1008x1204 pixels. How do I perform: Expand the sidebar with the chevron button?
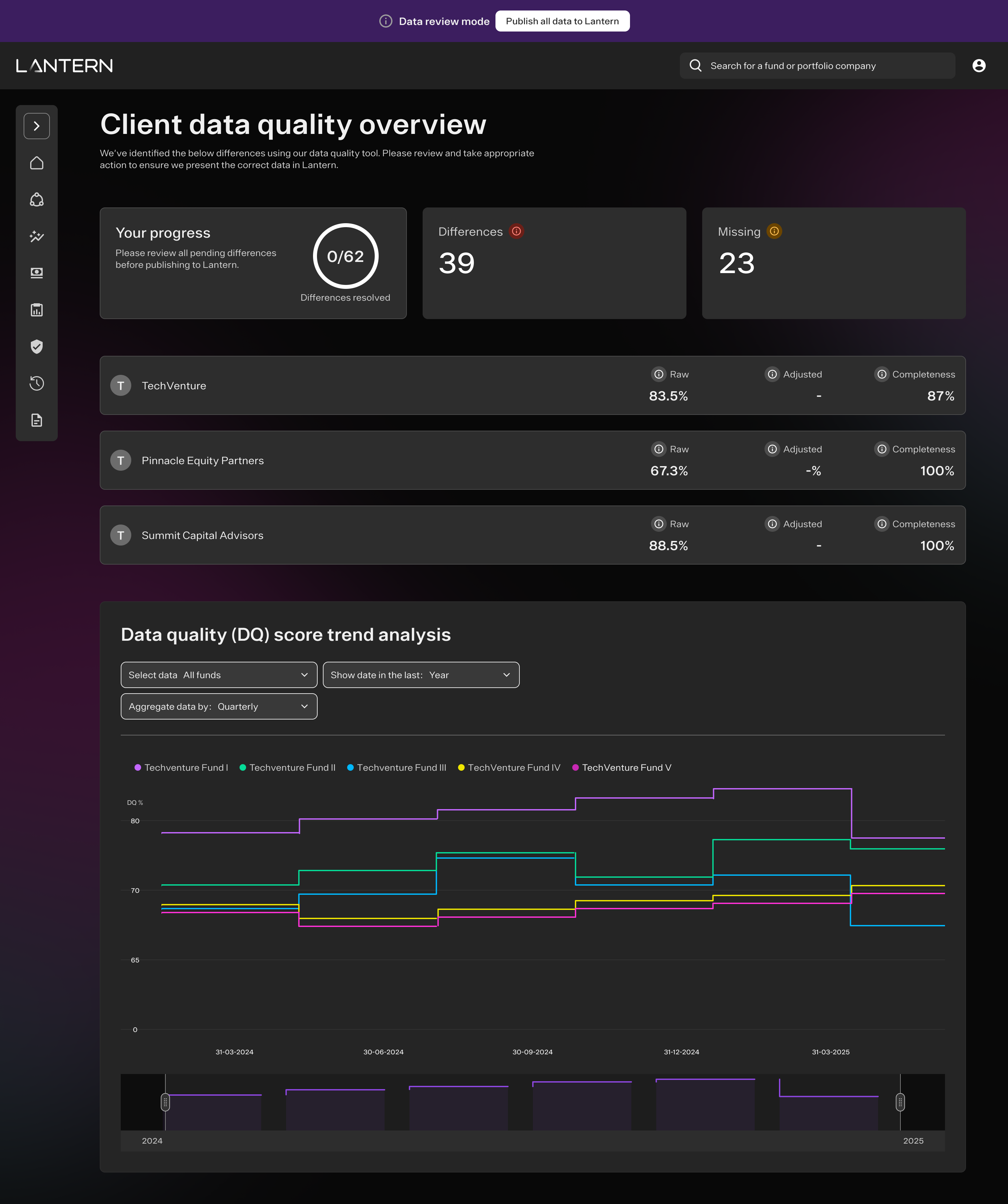pyautogui.click(x=37, y=126)
